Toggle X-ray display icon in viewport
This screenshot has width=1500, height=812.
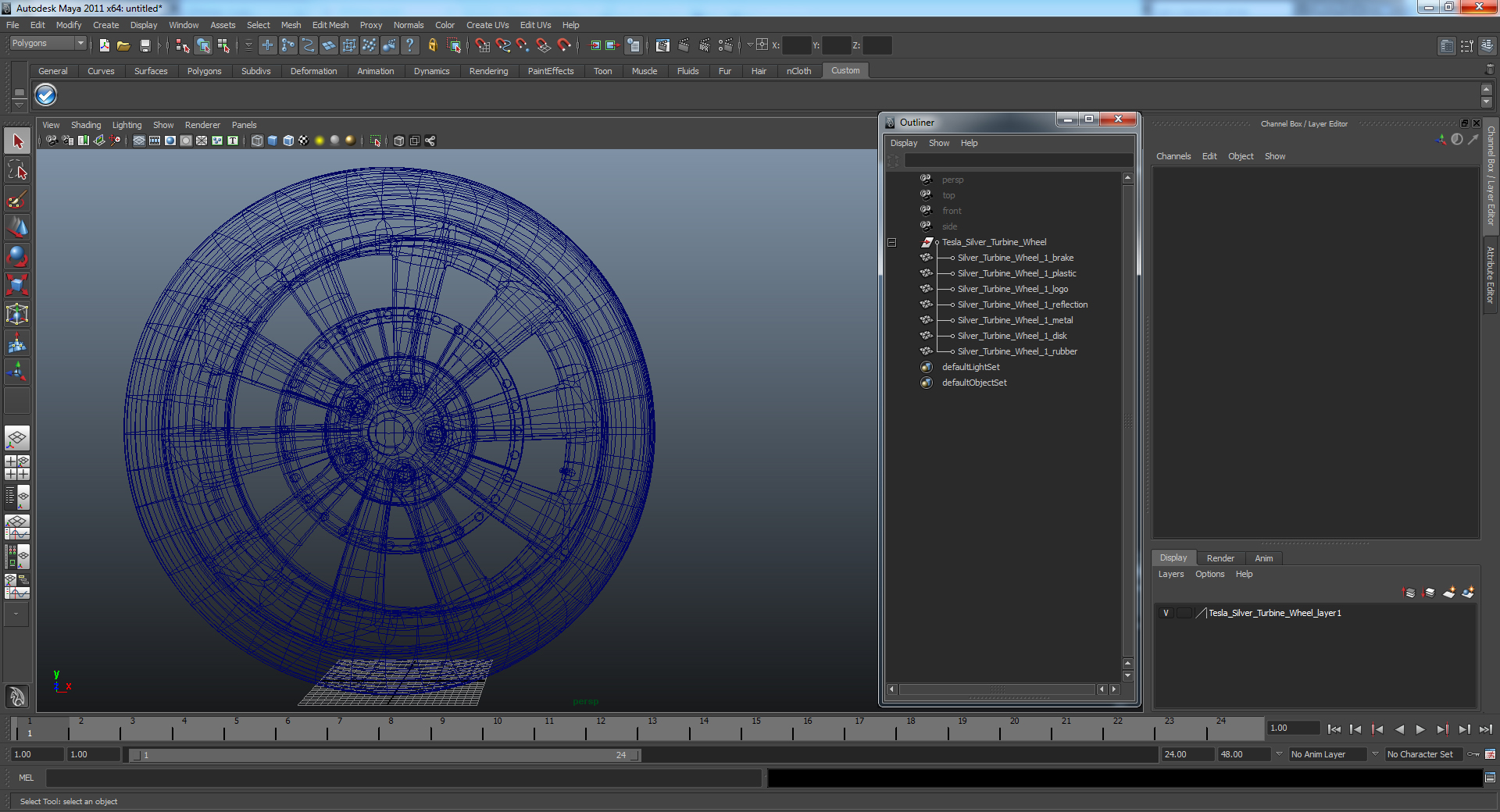399,141
